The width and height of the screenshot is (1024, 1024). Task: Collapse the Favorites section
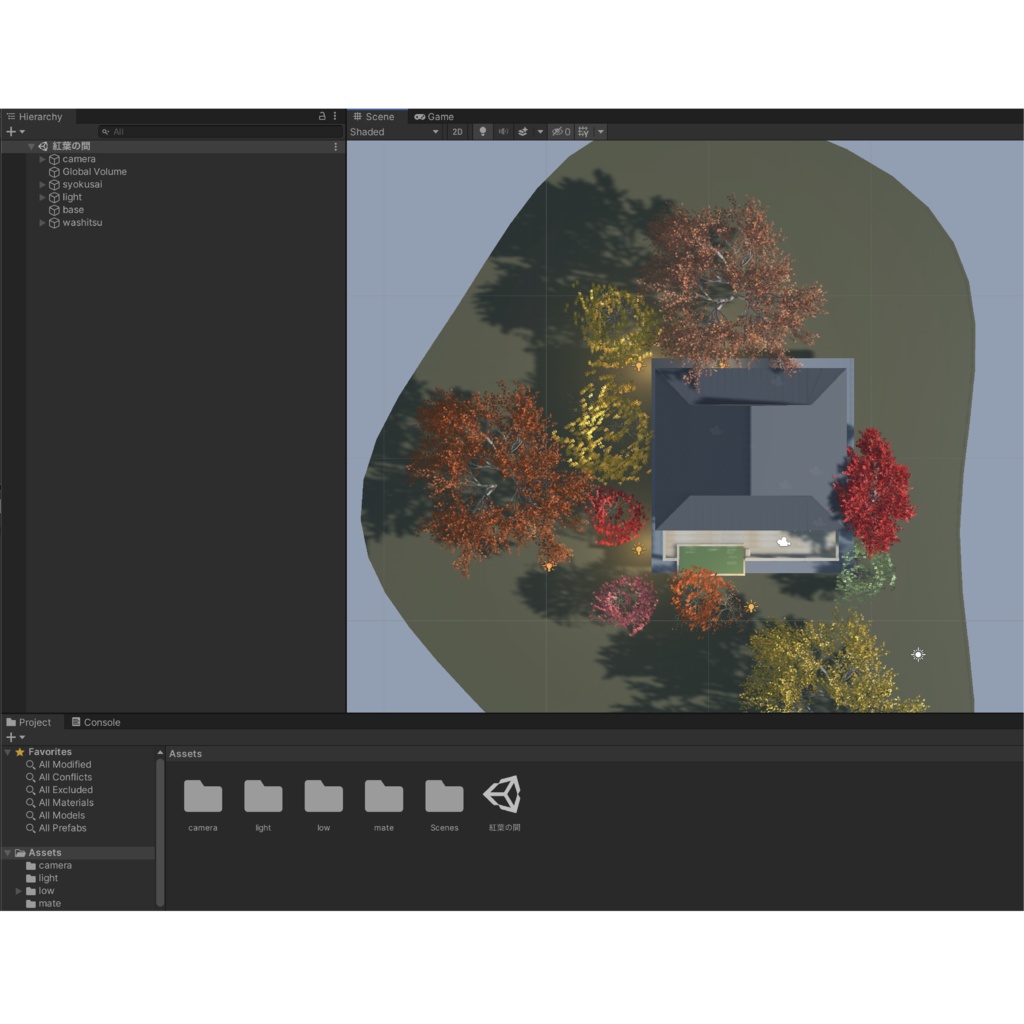8,752
